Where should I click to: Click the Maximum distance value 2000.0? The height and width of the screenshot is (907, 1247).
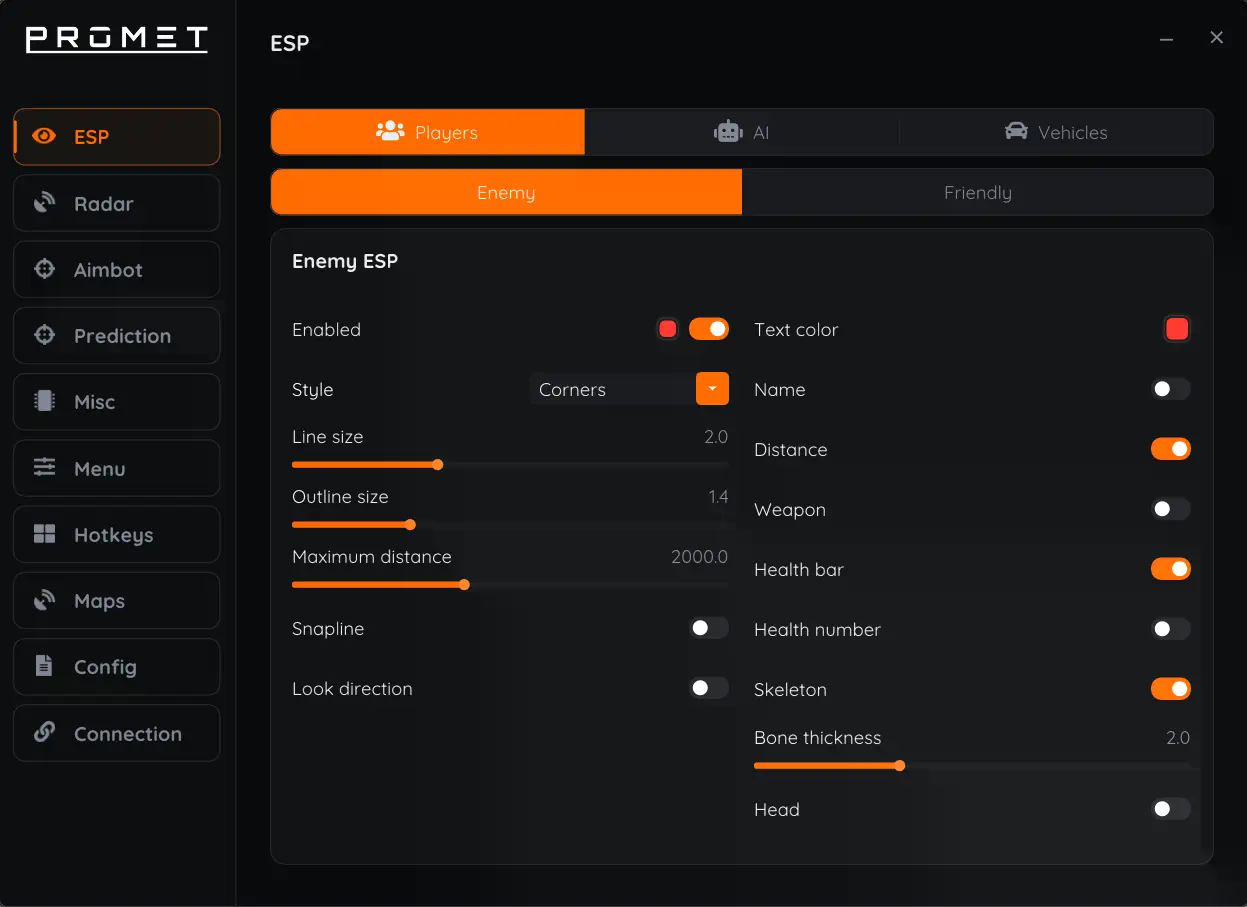click(699, 557)
